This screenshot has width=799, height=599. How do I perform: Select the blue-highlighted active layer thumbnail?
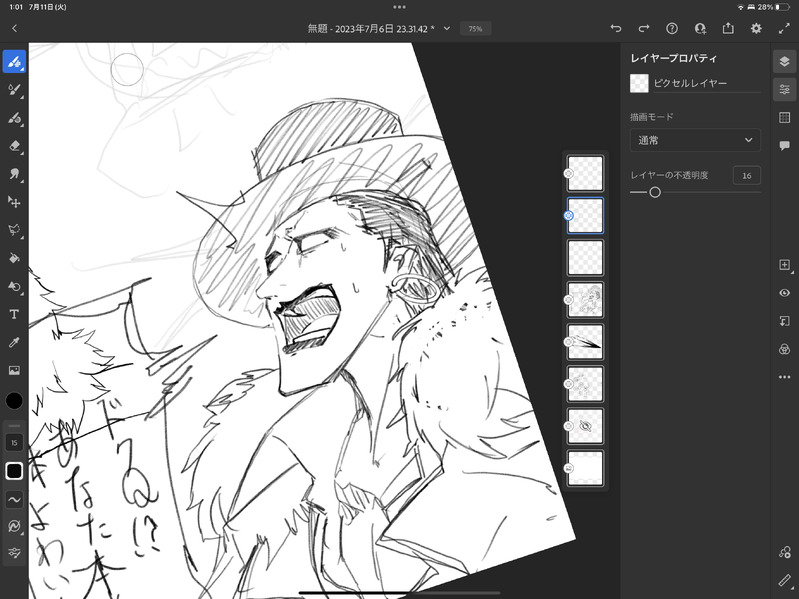585,216
